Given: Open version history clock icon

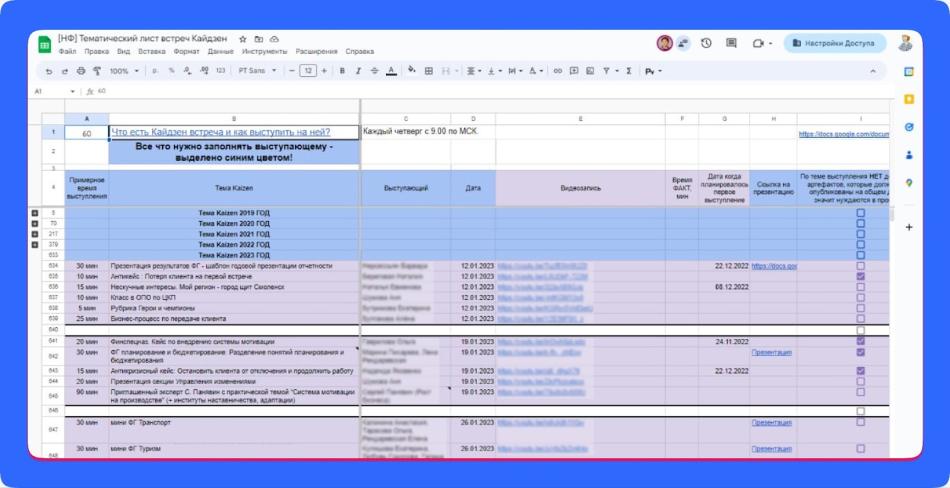Looking at the screenshot, I should click(706, 43).
